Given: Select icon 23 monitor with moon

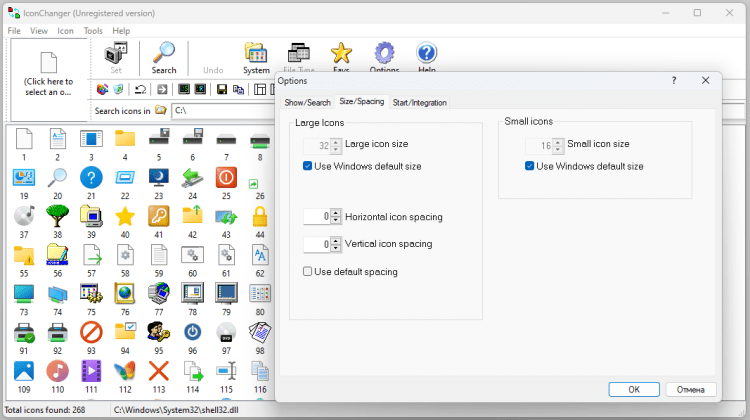Looking at the screenshot, I should (x=159, y=178).
